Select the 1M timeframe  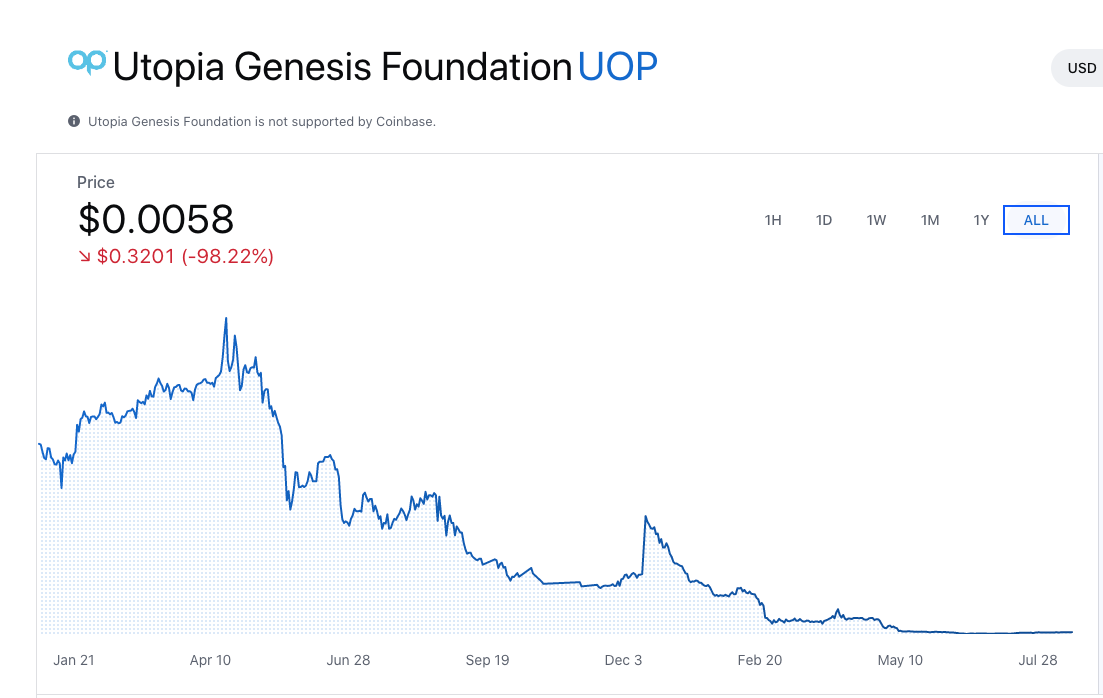click(x=929, y=219)
